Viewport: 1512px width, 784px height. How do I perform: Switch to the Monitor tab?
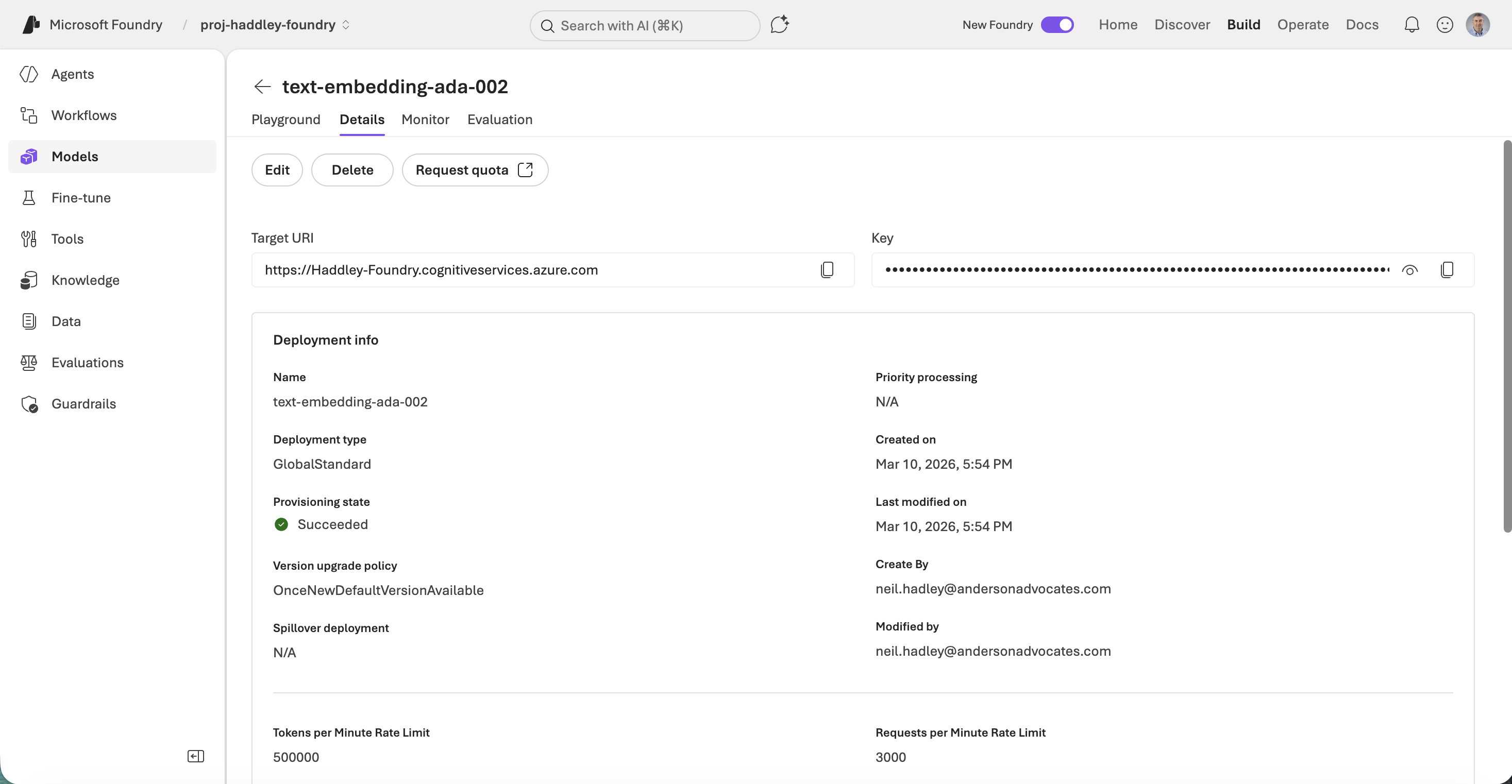tap(425, 120)
